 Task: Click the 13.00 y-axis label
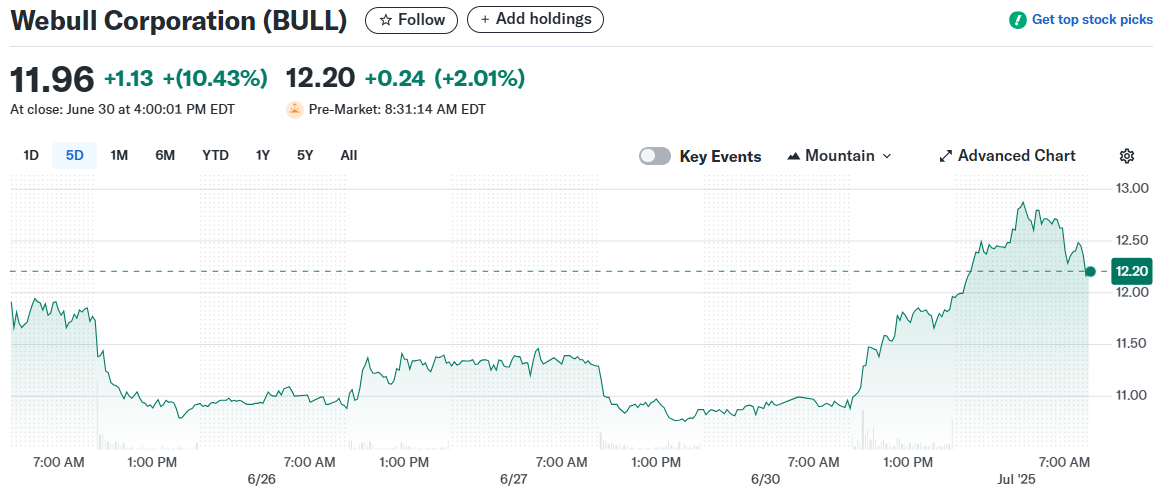click(1132, 187)
